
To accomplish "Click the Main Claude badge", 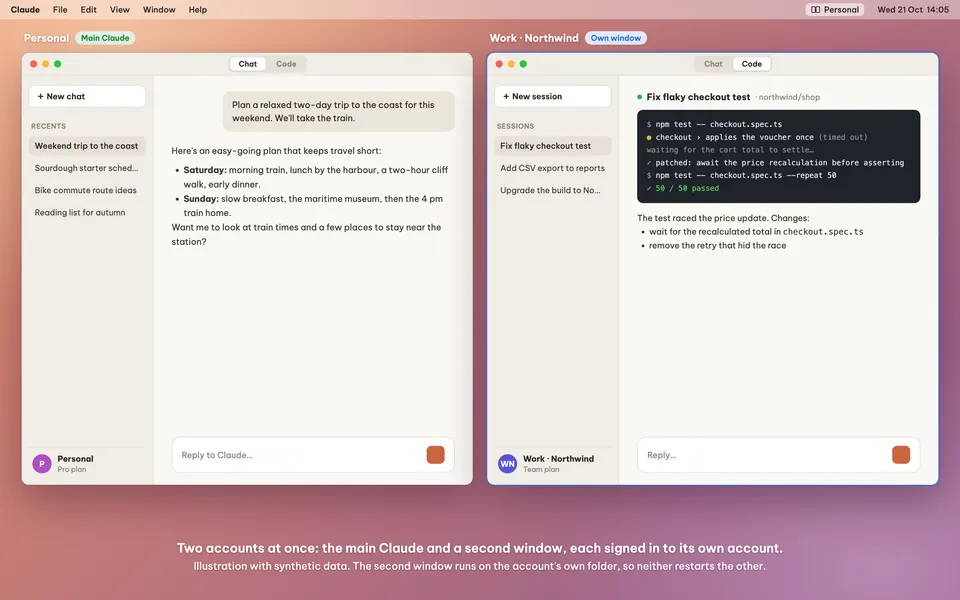I will point(105,38).
